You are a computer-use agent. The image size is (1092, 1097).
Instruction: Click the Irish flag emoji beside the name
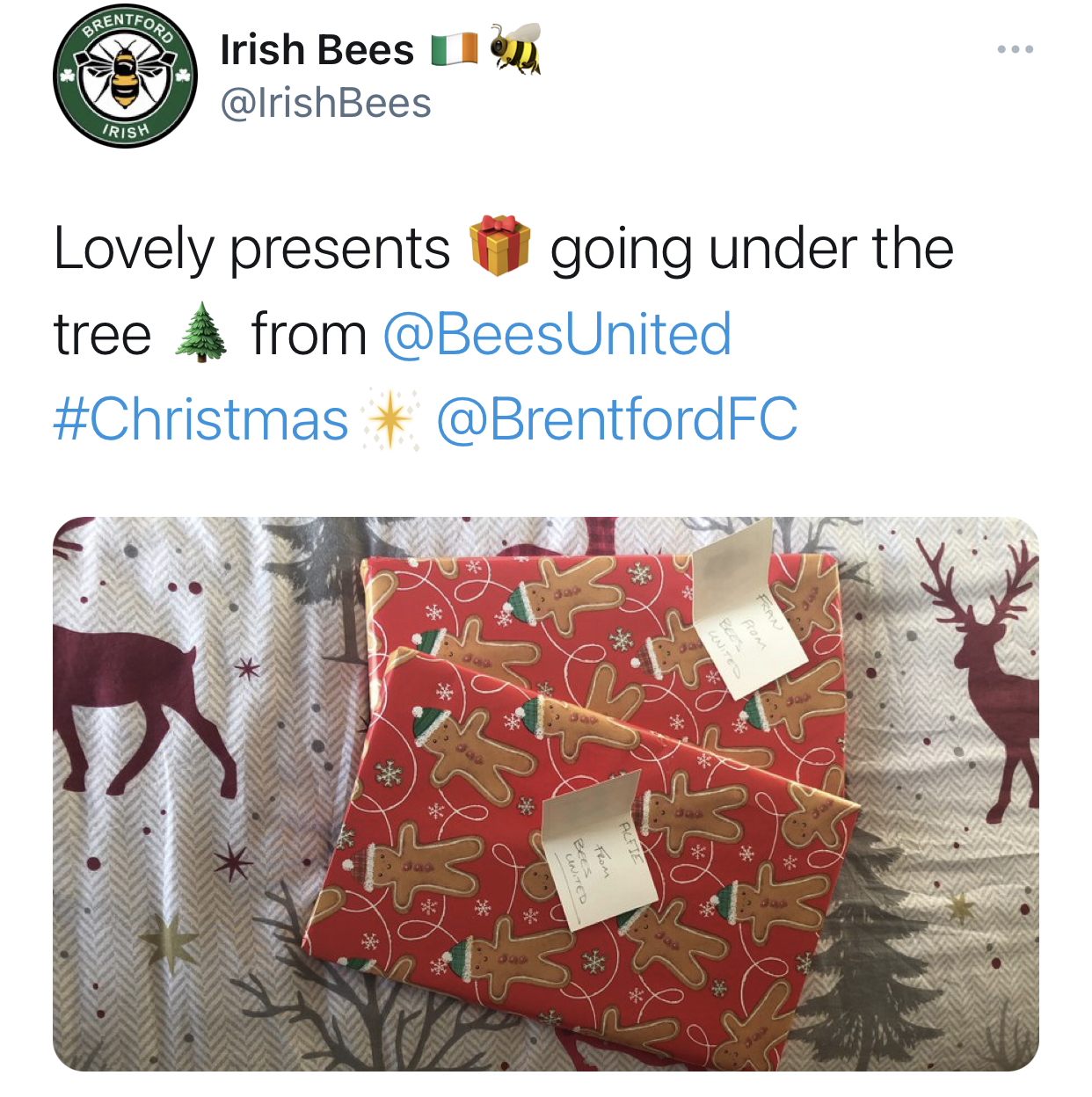coord(455,50)
